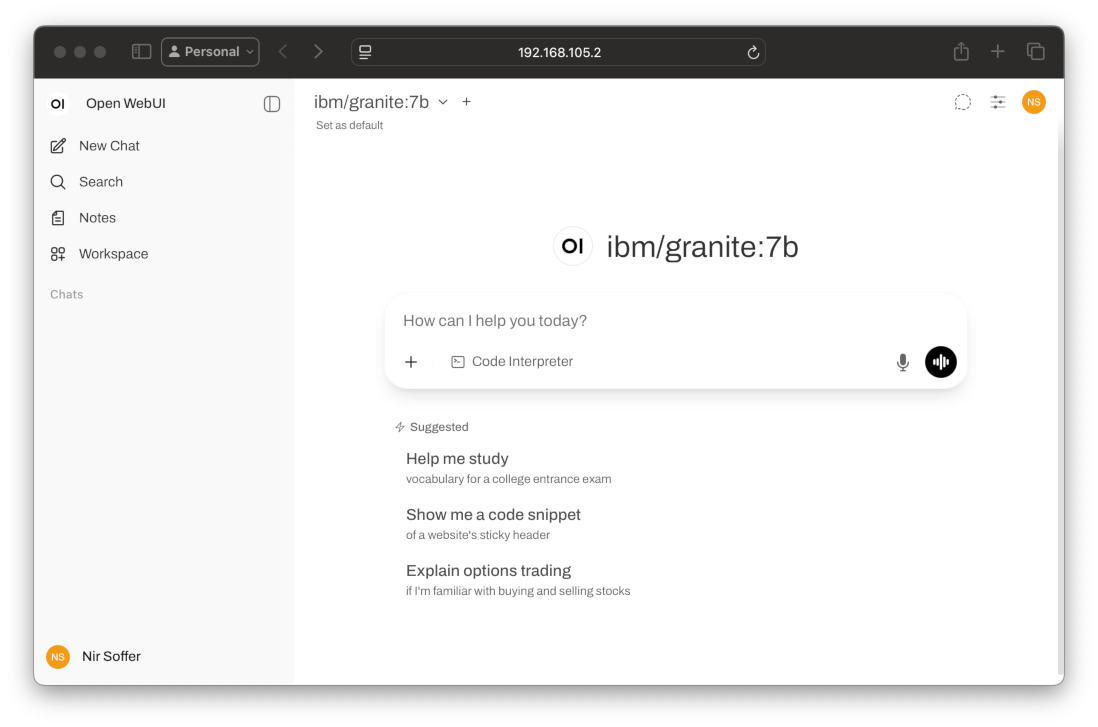The height and width of the screenshot is (727, 1098).
Task: Click the Safari share icon
Action: 961,52
